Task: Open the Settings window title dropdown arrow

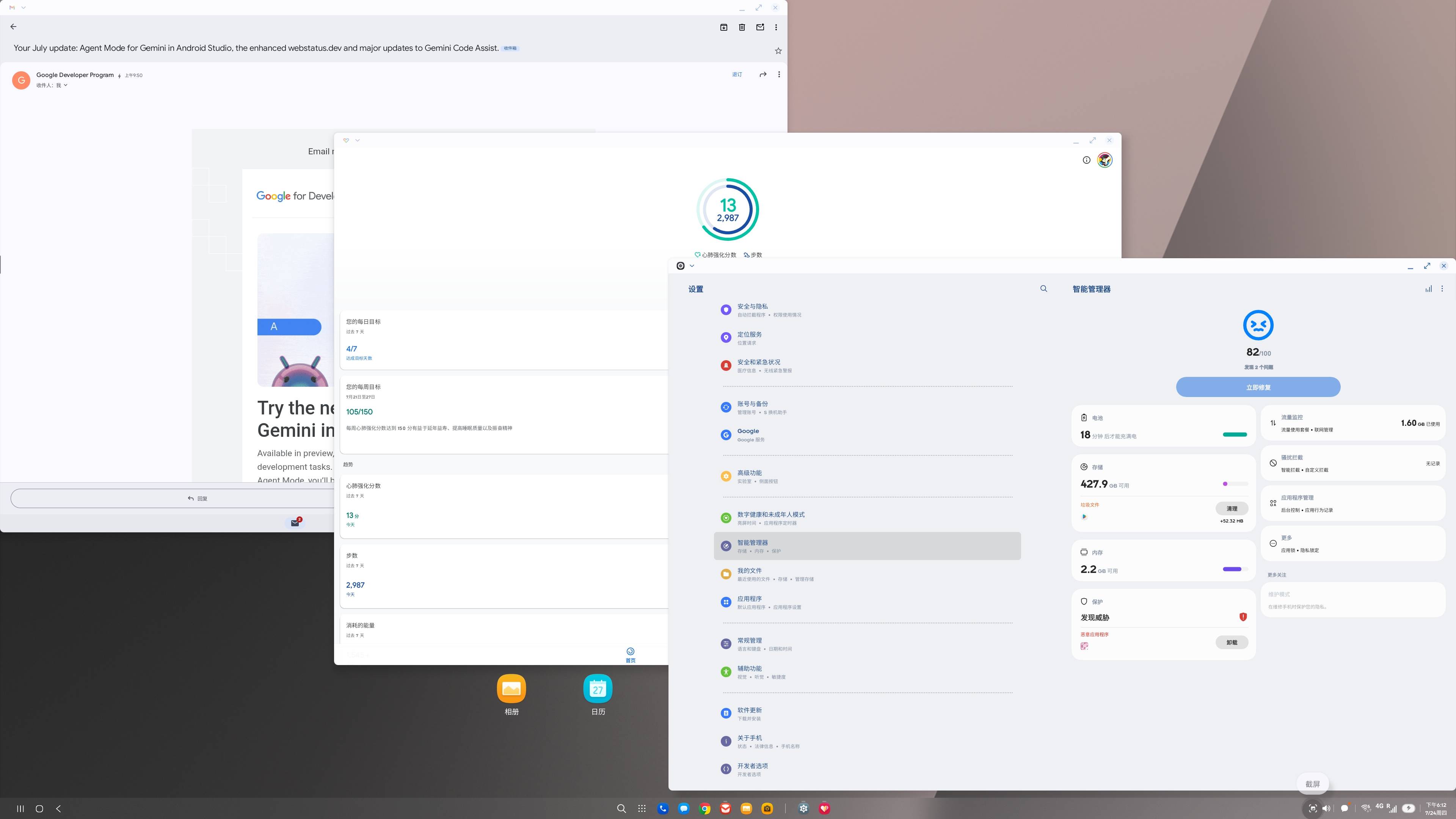Action: pos(692,266)
